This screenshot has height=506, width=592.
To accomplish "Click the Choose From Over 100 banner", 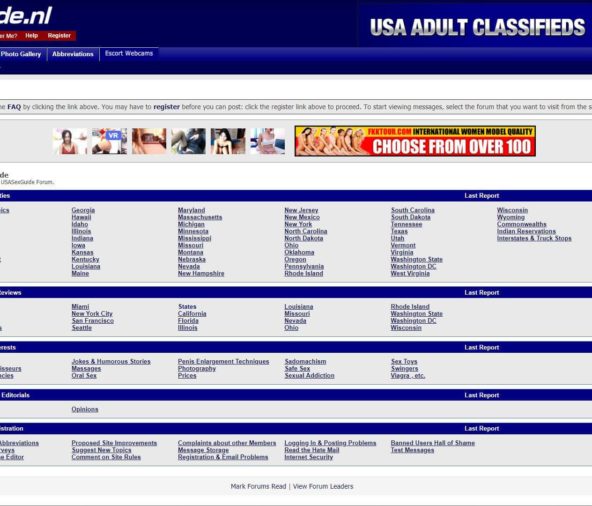I will tap(415, 141).
